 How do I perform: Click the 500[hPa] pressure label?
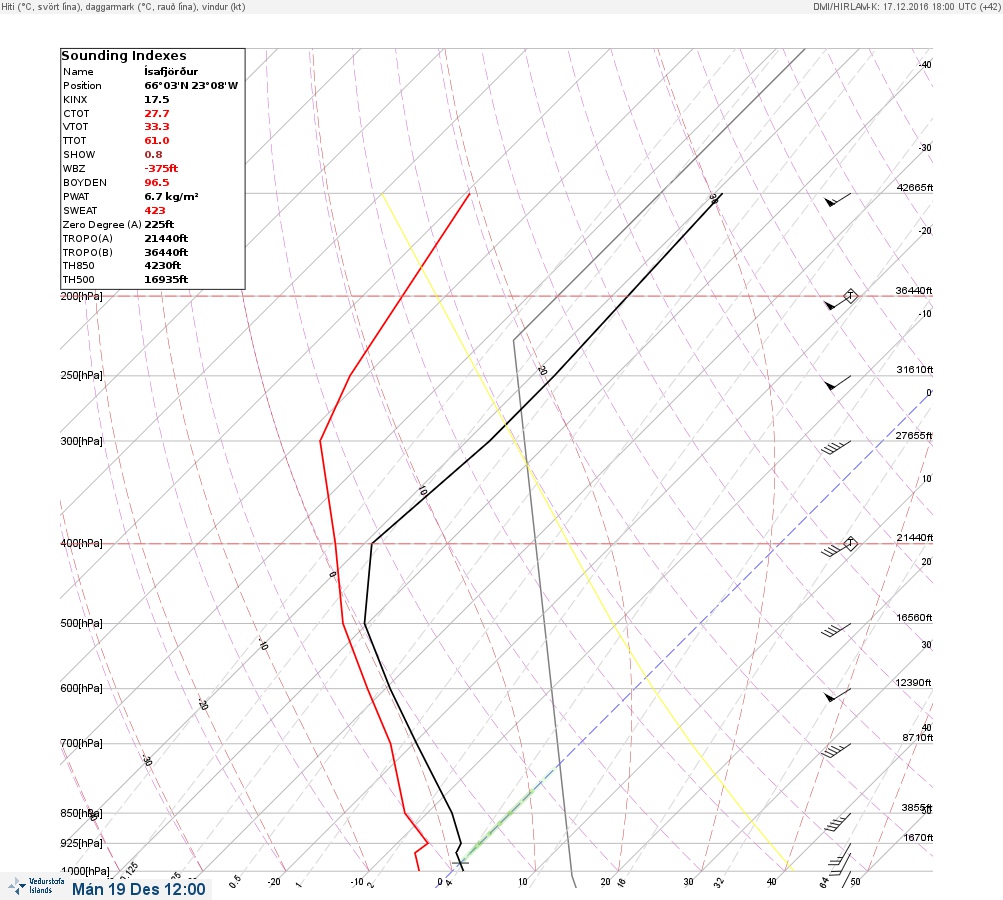click(81, 623)
